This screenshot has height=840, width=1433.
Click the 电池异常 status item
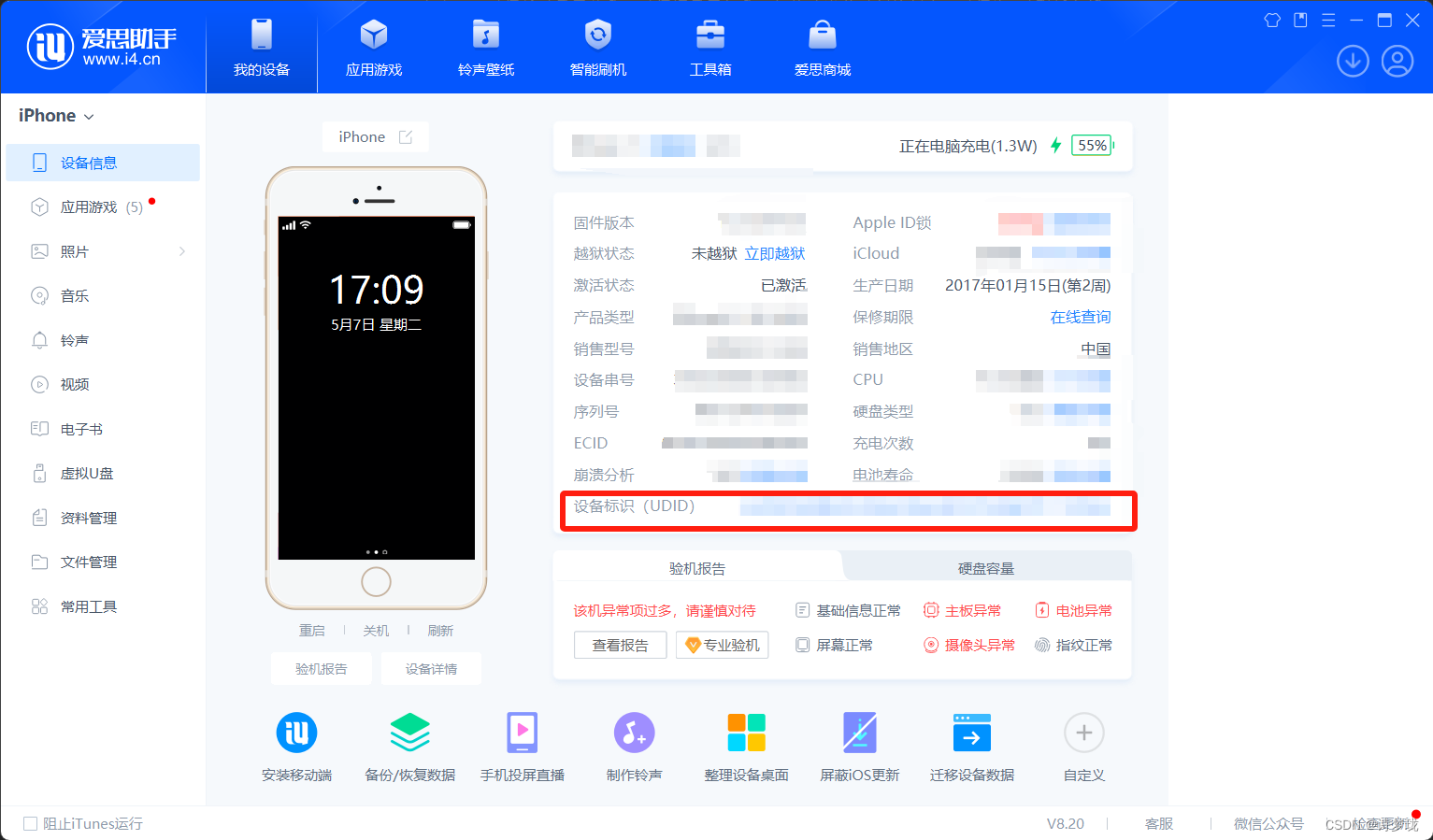click(1074, 610)
